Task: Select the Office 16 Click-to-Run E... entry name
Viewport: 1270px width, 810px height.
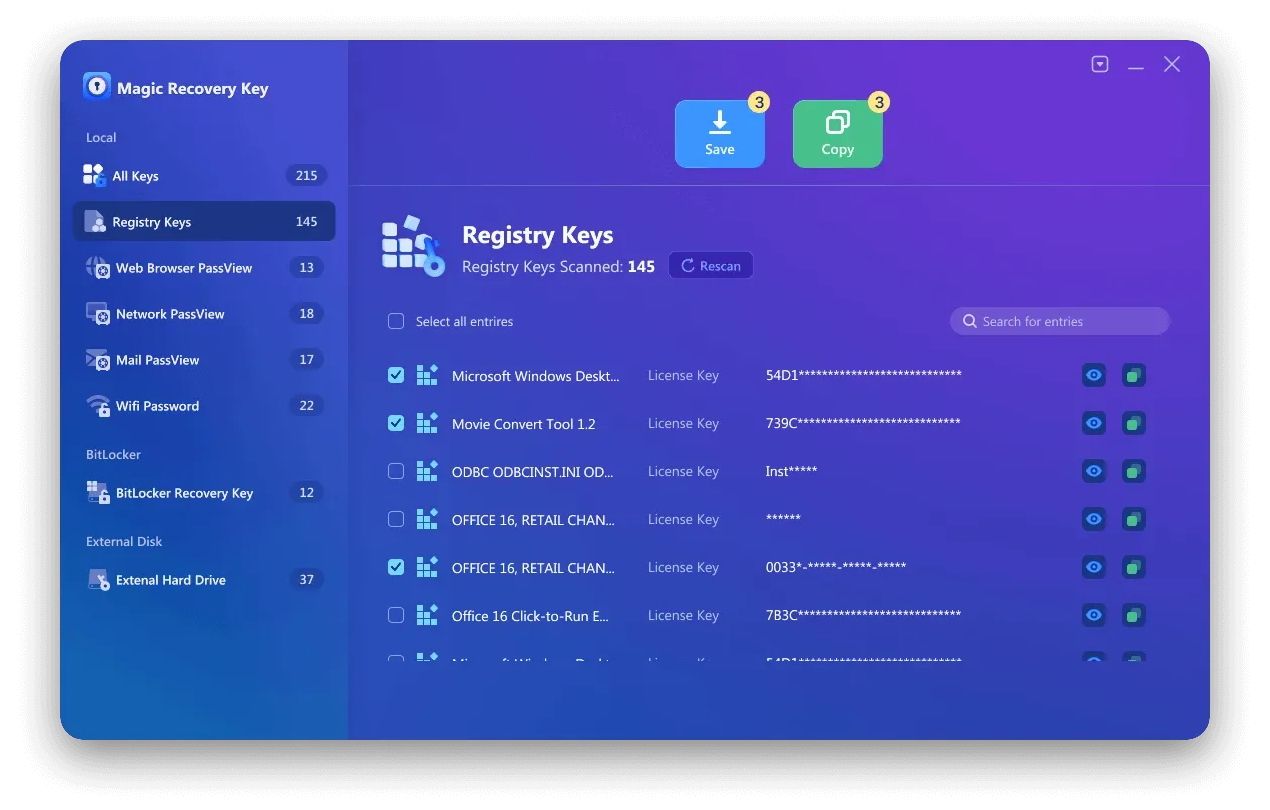Action: (x=530, y=616)
